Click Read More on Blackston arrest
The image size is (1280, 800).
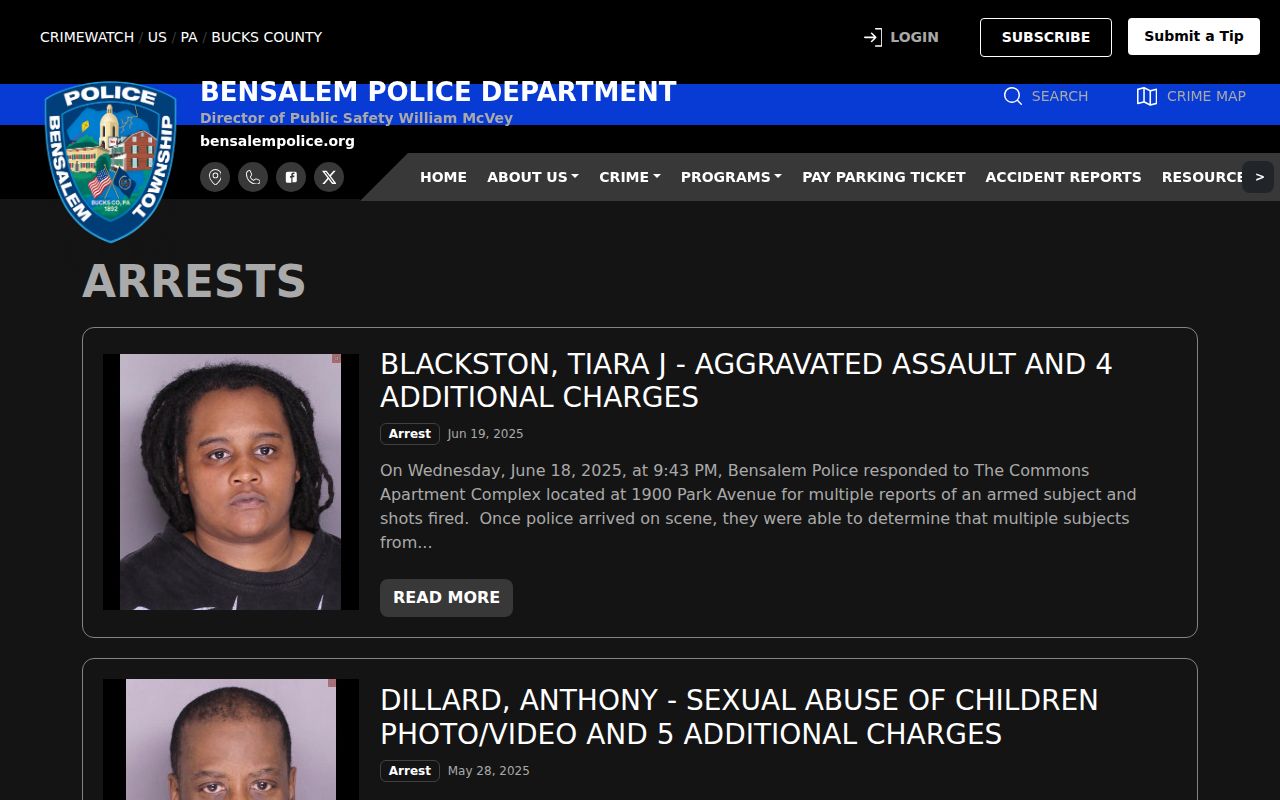[x=446, y=598]
